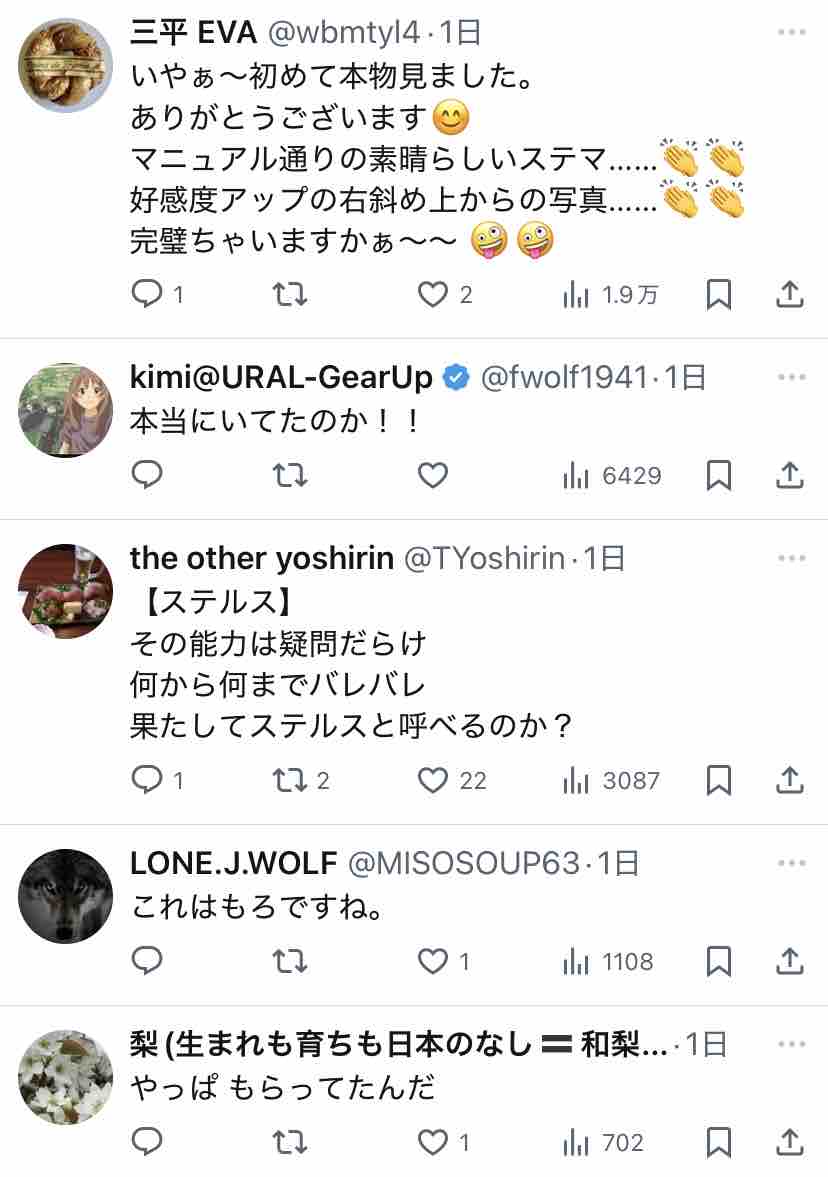The width and height of the screenshot is (828, 1177).
Task: Open the other yoshirin profile name
Action: pos(262,559)
